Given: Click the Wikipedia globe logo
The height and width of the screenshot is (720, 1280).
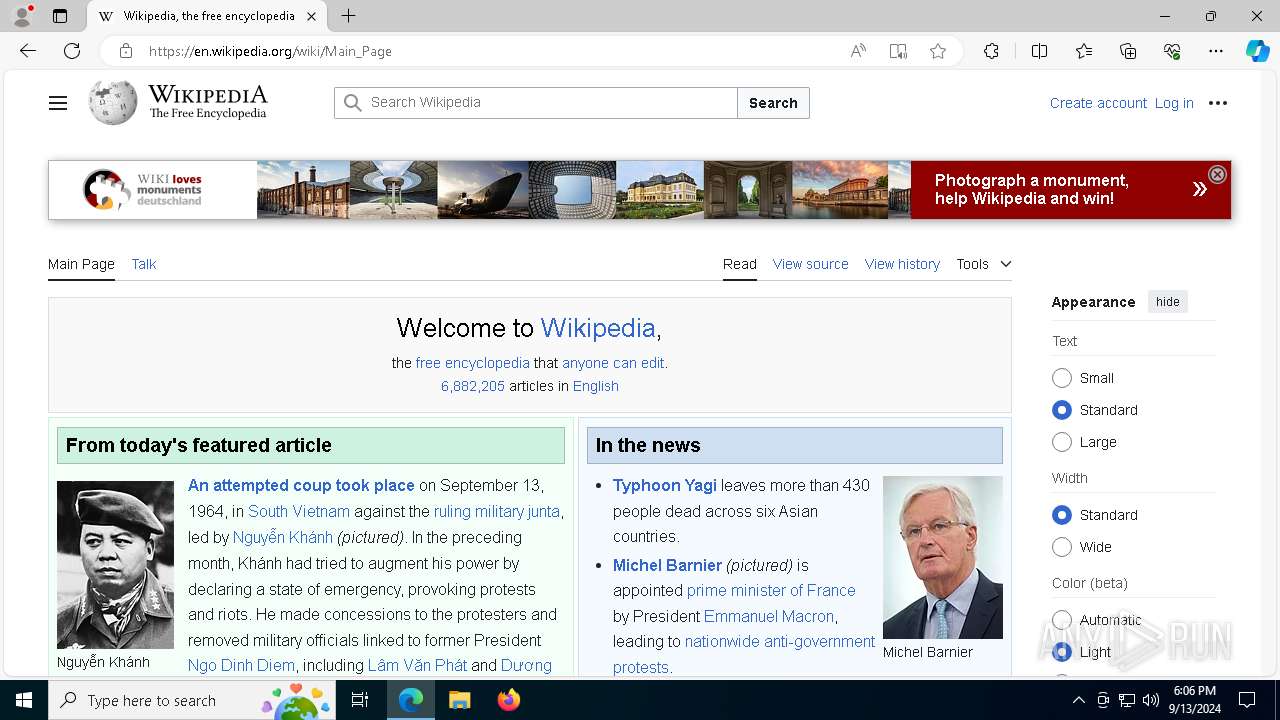Looking at the screenshot, I should click(112, 102).
